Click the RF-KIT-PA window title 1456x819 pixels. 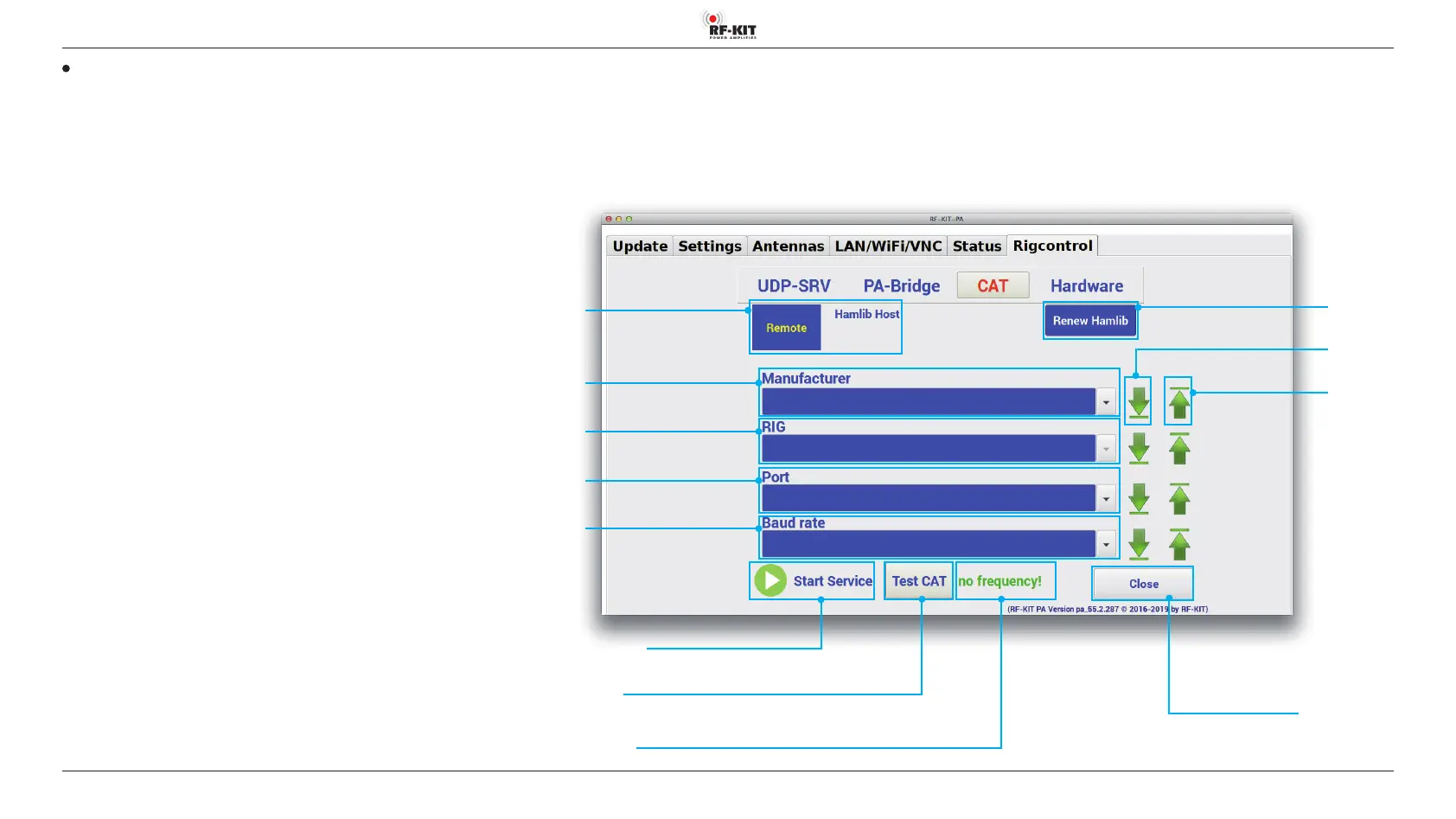pos(947,220)
